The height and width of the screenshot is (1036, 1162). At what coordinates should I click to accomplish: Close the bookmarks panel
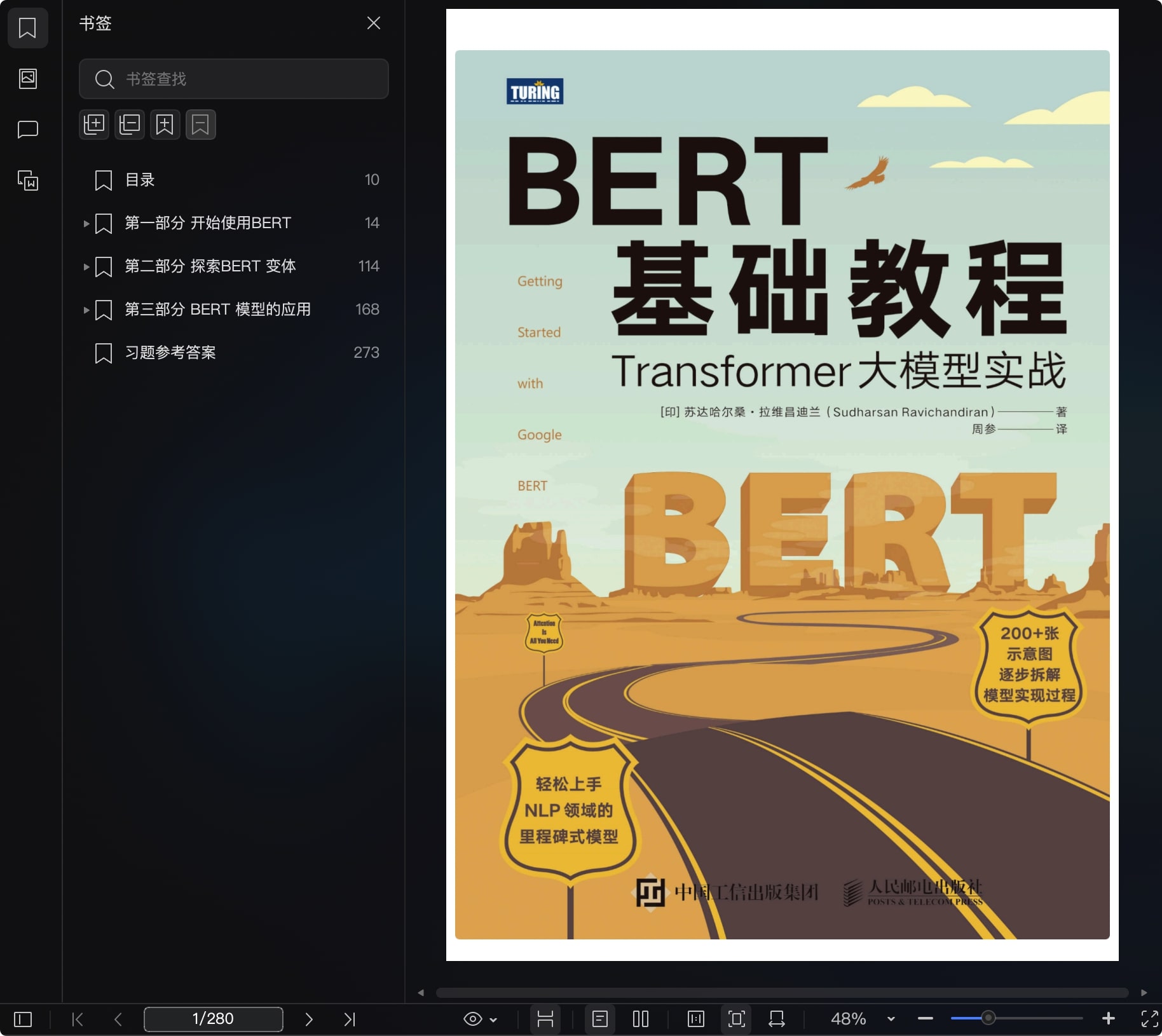(x=374, y=24)
